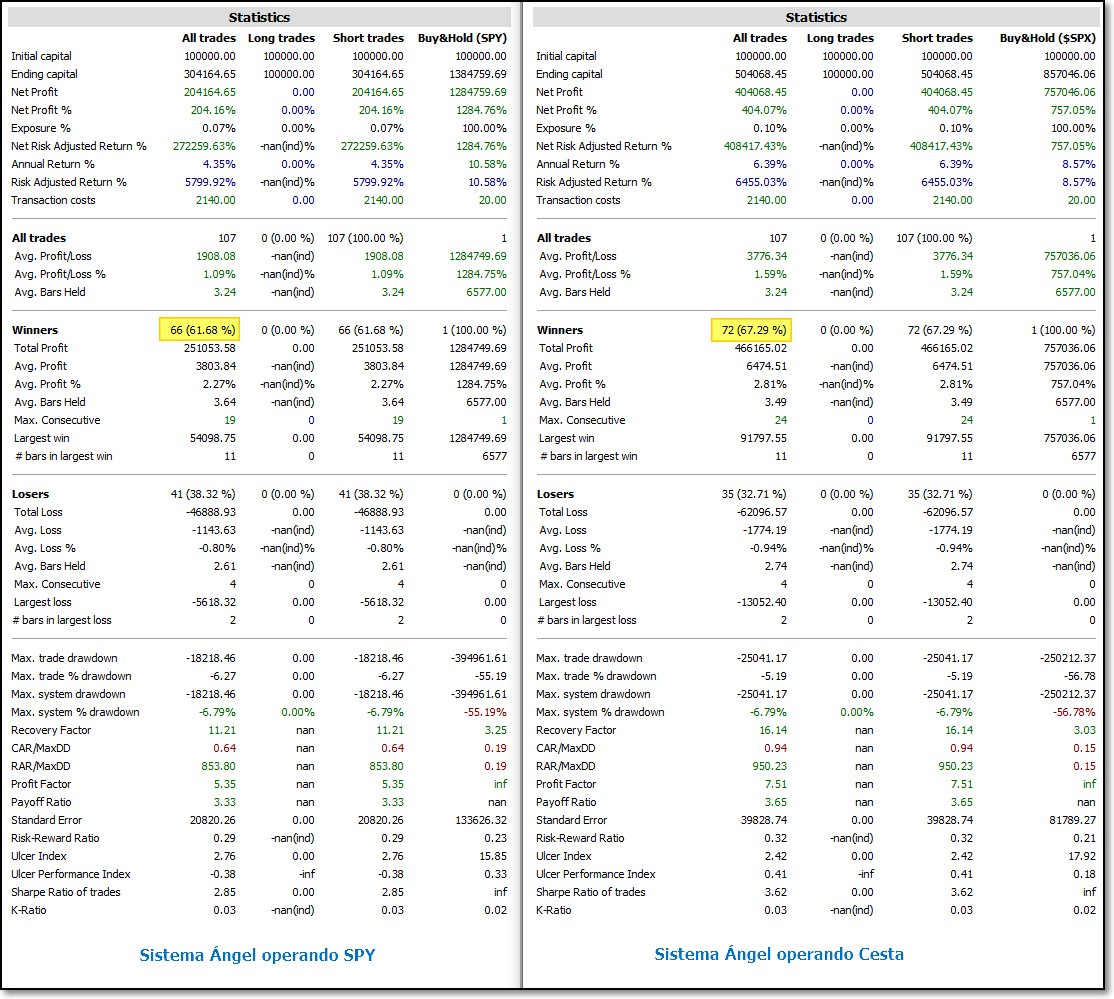The height and width of the screenshot is (999, 1114).
Task: Click Ulcer Index 17.92 for Buy&Hold
Action: (x=1082, y=856)
